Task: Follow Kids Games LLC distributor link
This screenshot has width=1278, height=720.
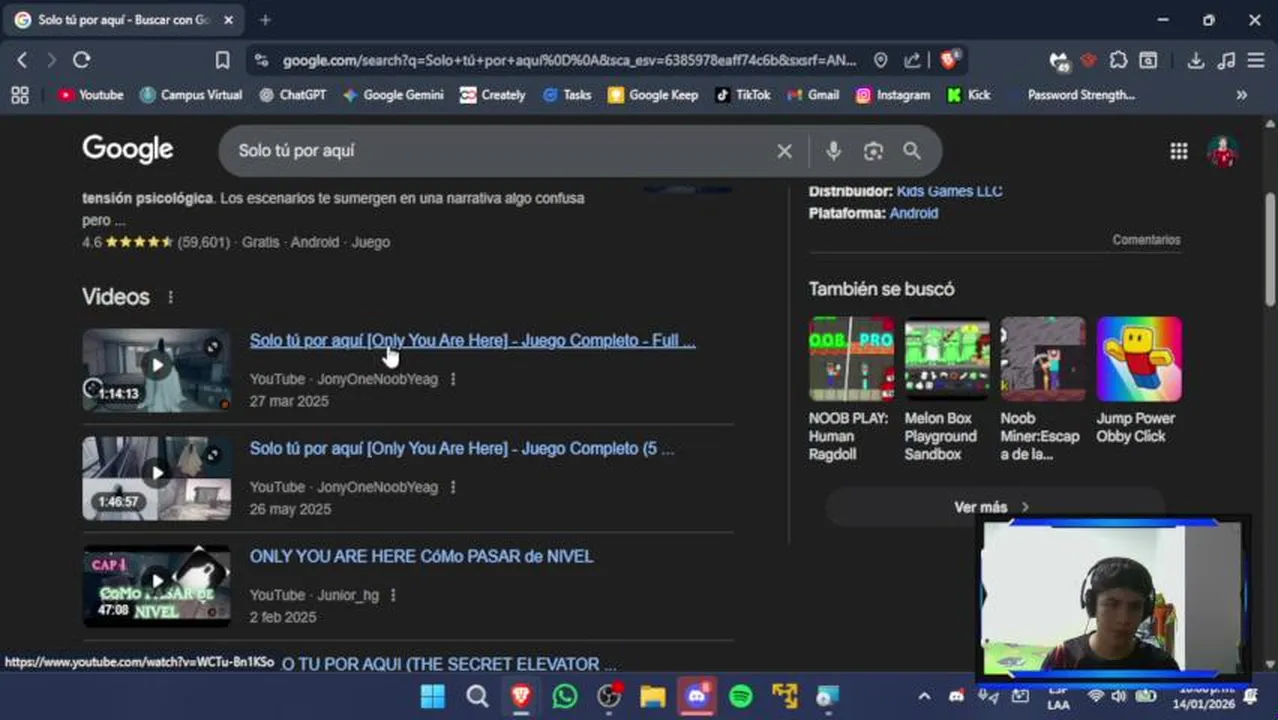Action: click(x=949, y=191)
